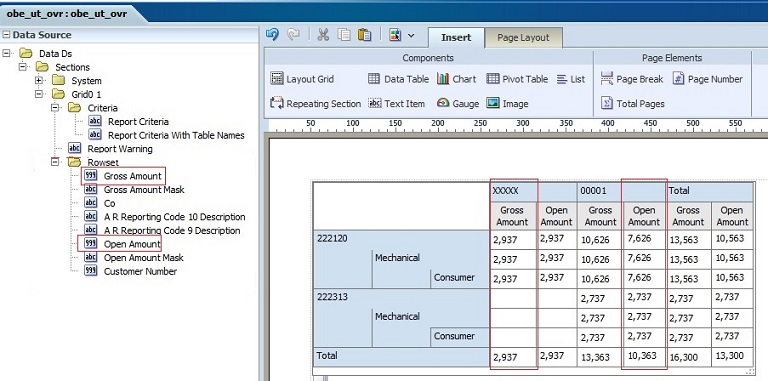The image size is (768, 381).
Task: Click the 13,300 grand total cell
Action: click(x=732, y=357)
